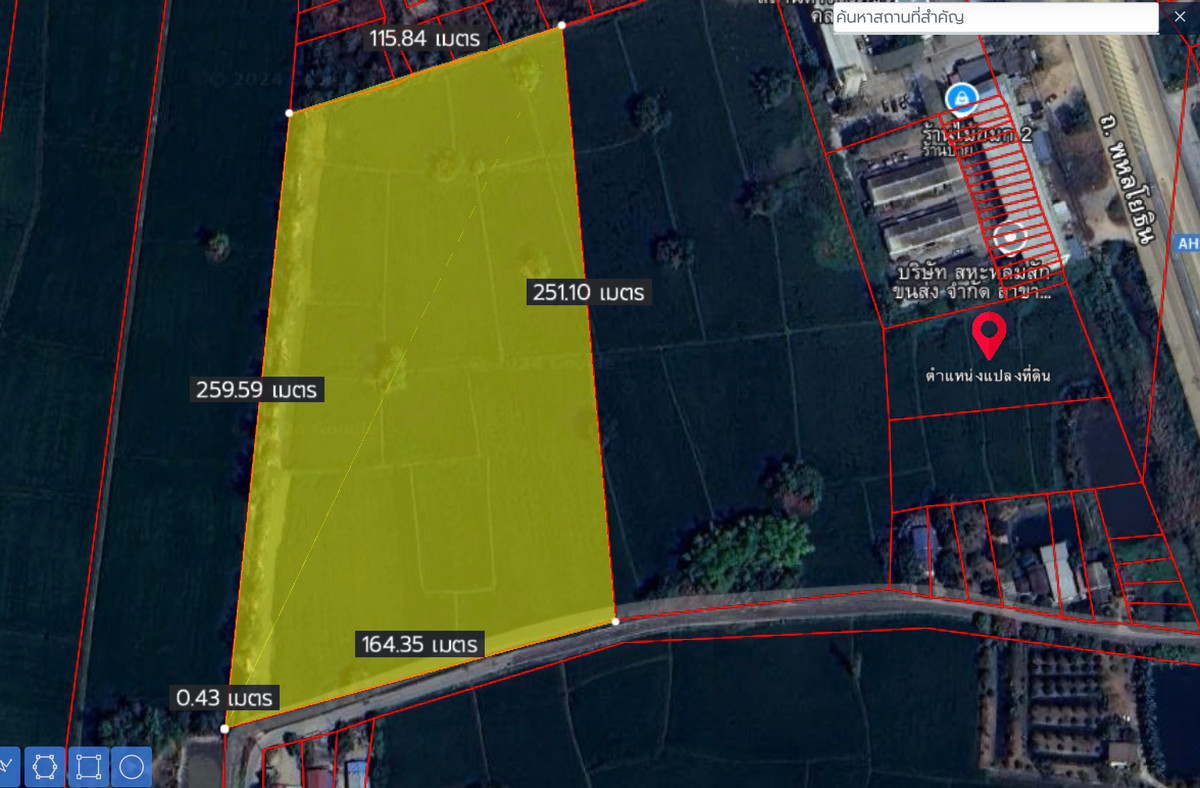Click the 164.35 เมตร measurement label

tap(420, 644)
